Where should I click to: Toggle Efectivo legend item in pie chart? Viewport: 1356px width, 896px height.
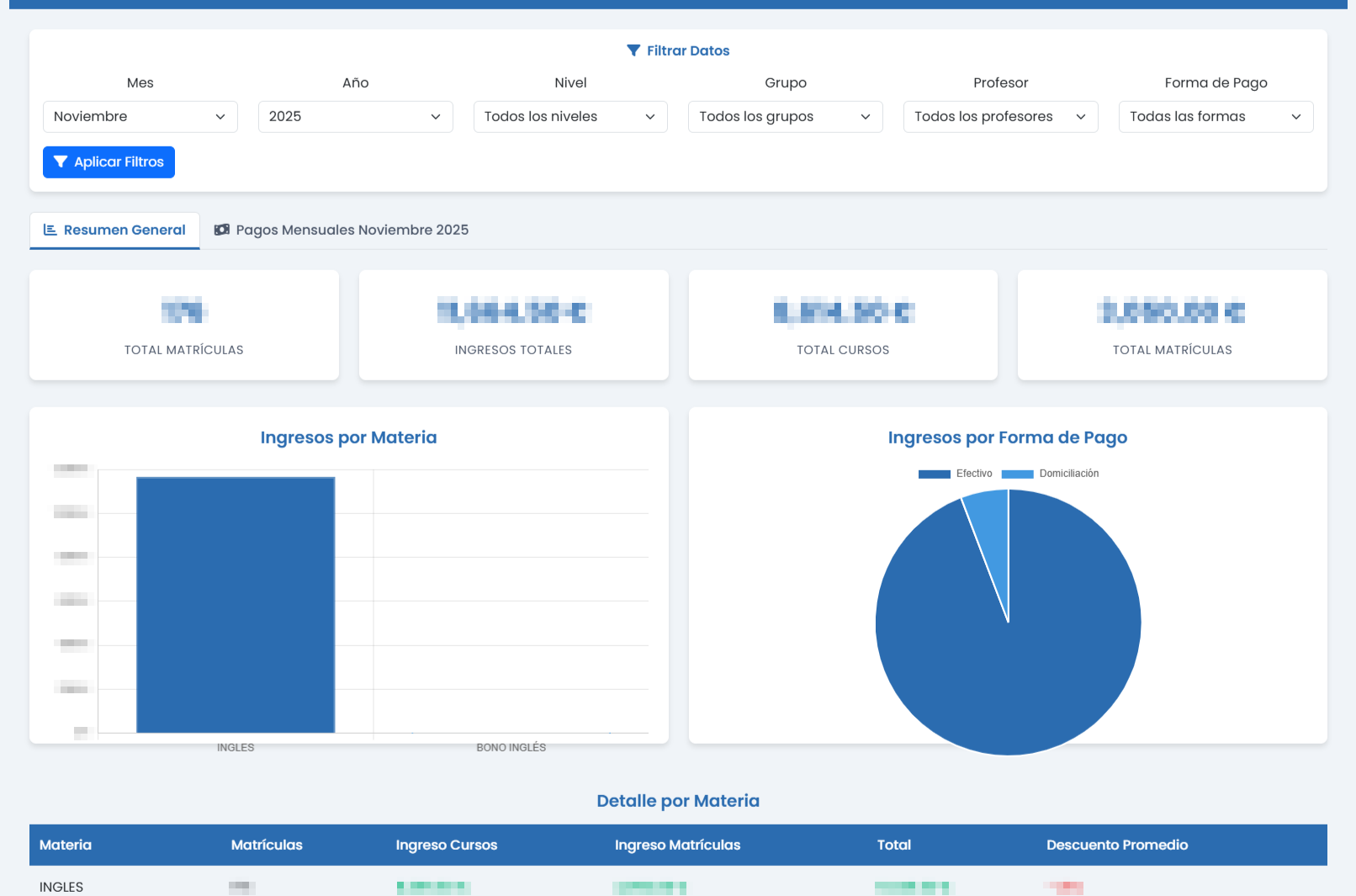956,474
